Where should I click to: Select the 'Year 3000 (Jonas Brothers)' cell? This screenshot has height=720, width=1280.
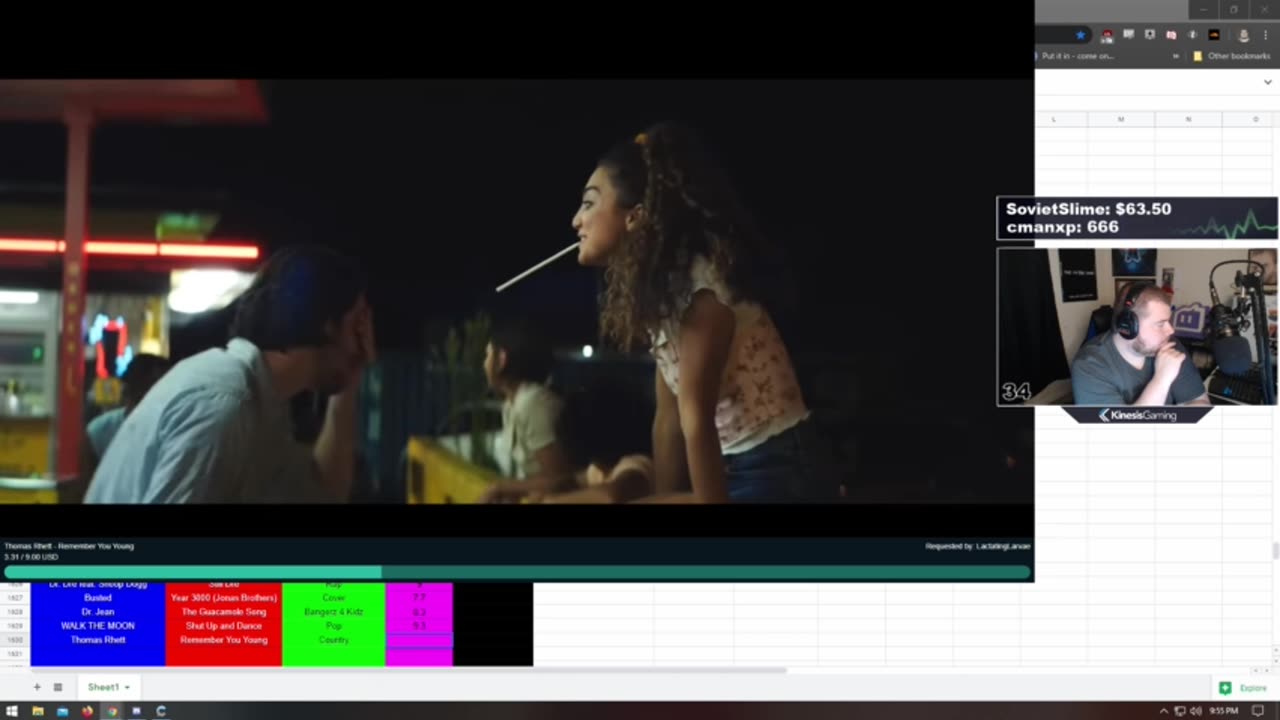pyautogui.click(x=223, y=597)
